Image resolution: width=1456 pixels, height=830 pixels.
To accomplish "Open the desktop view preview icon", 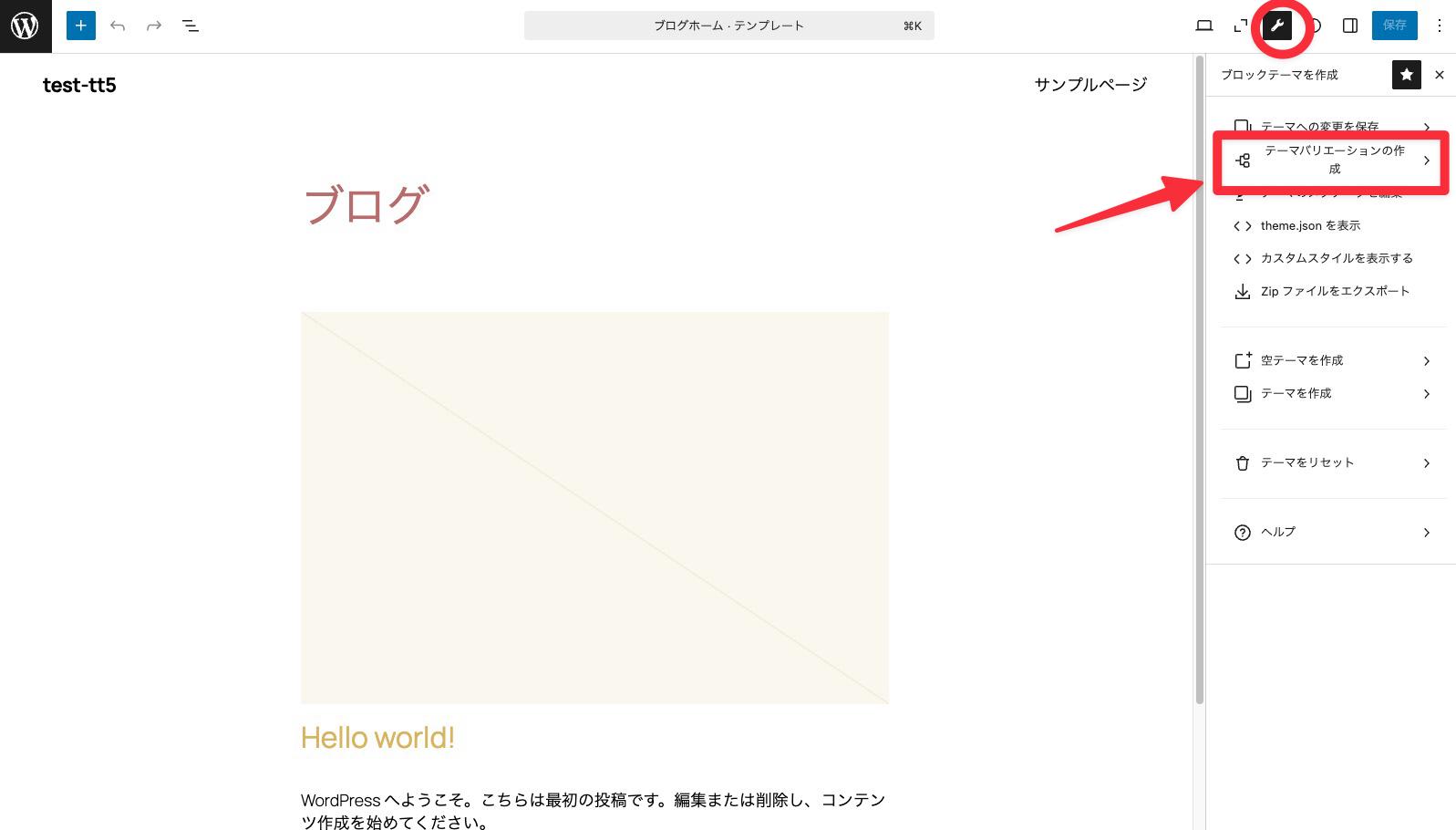I will tap(1203, 26).
